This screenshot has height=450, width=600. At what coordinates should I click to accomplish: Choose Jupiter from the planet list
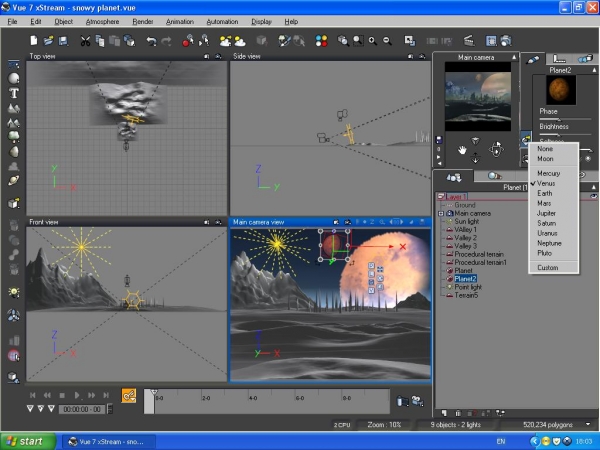553,213
